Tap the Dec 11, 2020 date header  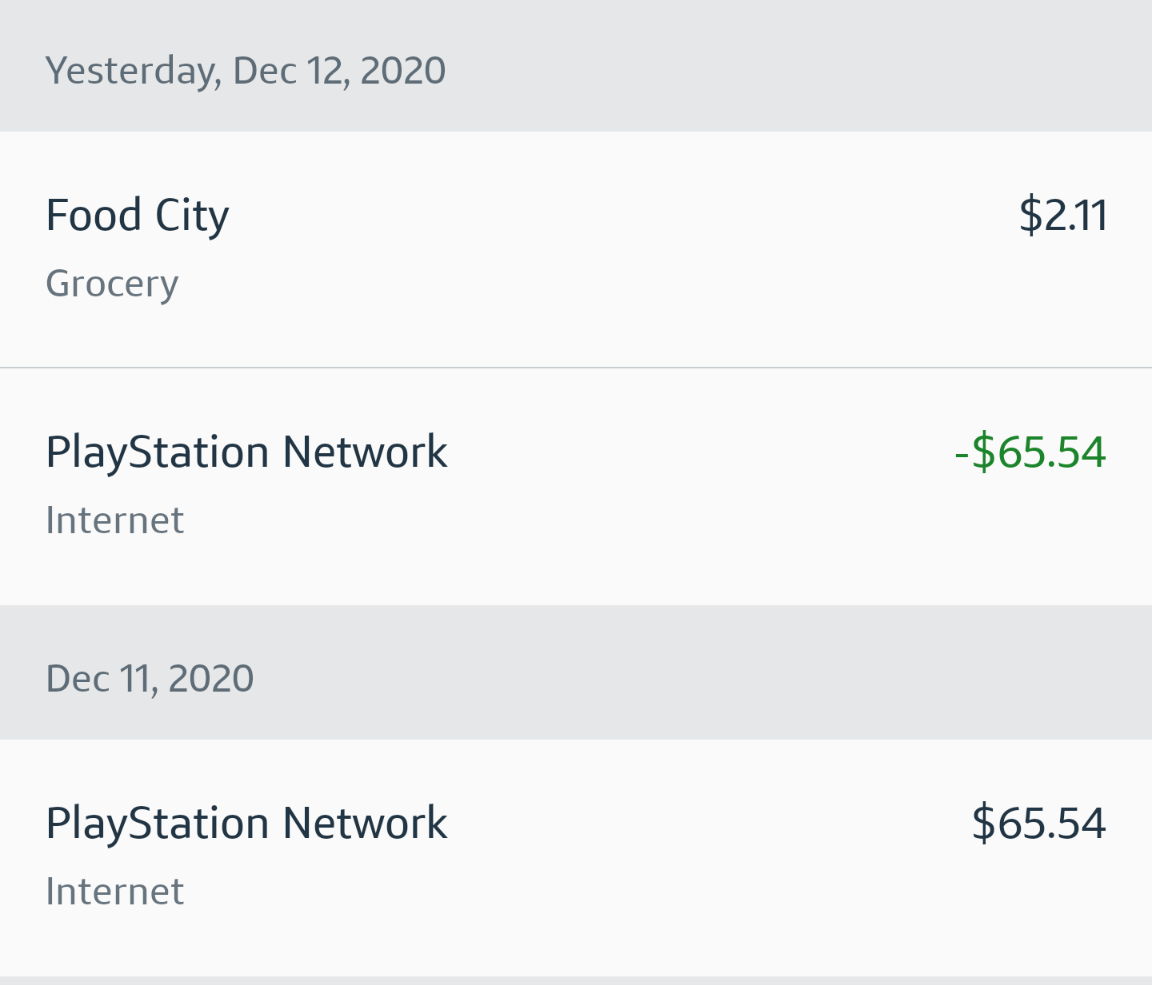tap(150, 679)
